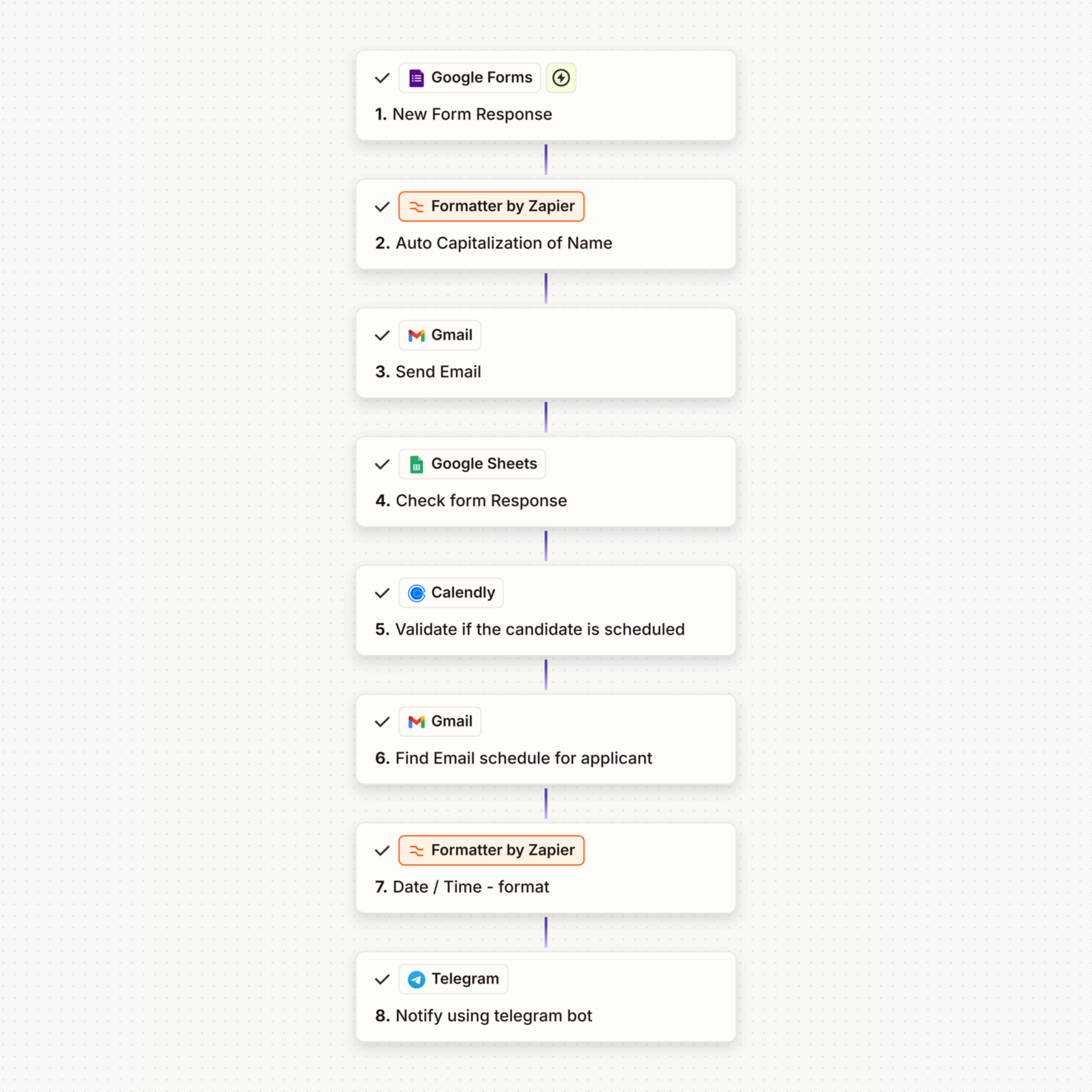This screenshot has height=1092, width=1092.
Task: Click the checkmark on the Calendly step
Action: [382, 593]
